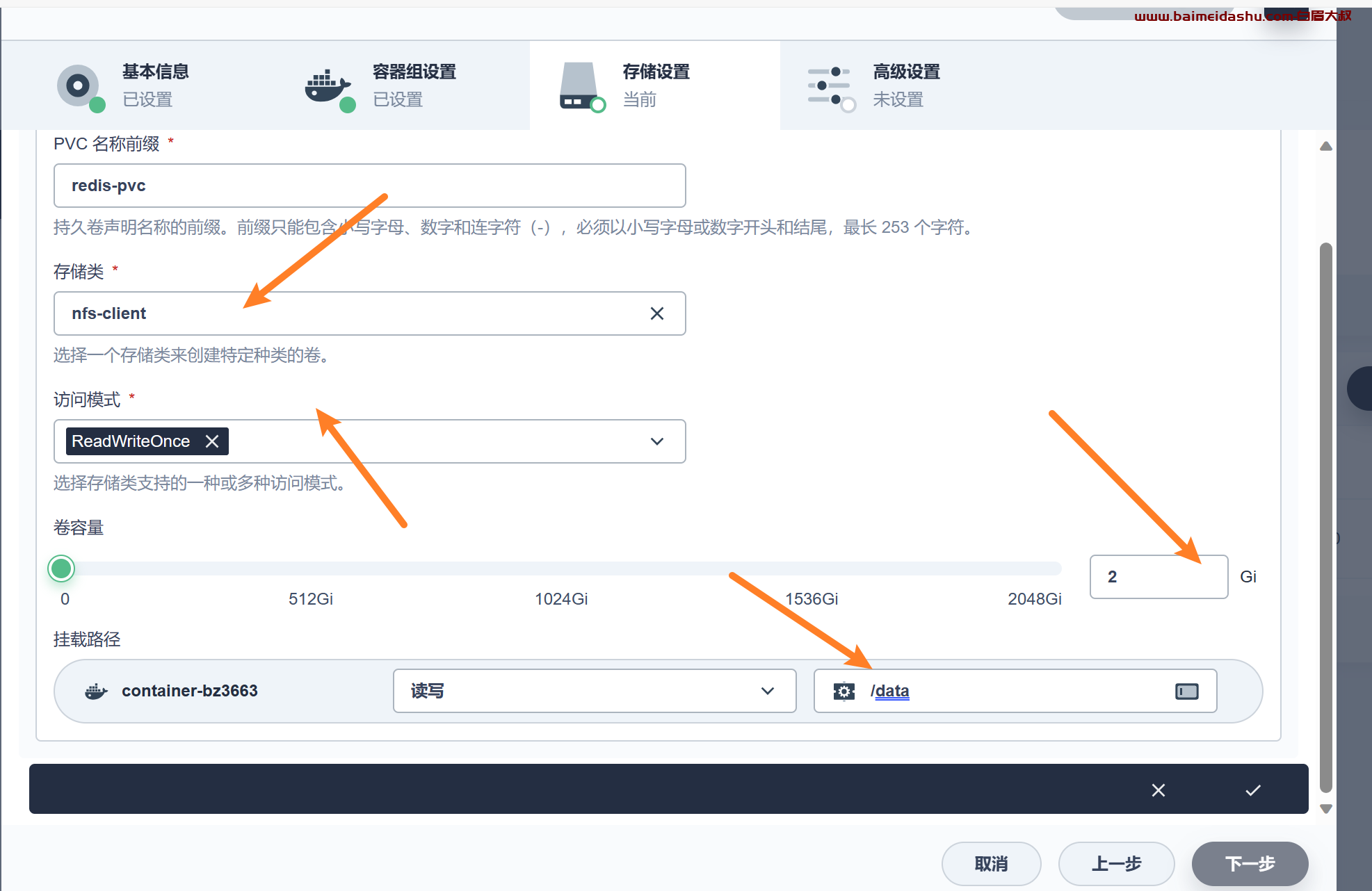Expand the 访问模式 dropdown chevron
This screenshot has height=891, width=1372.
[x=657, y=441]
